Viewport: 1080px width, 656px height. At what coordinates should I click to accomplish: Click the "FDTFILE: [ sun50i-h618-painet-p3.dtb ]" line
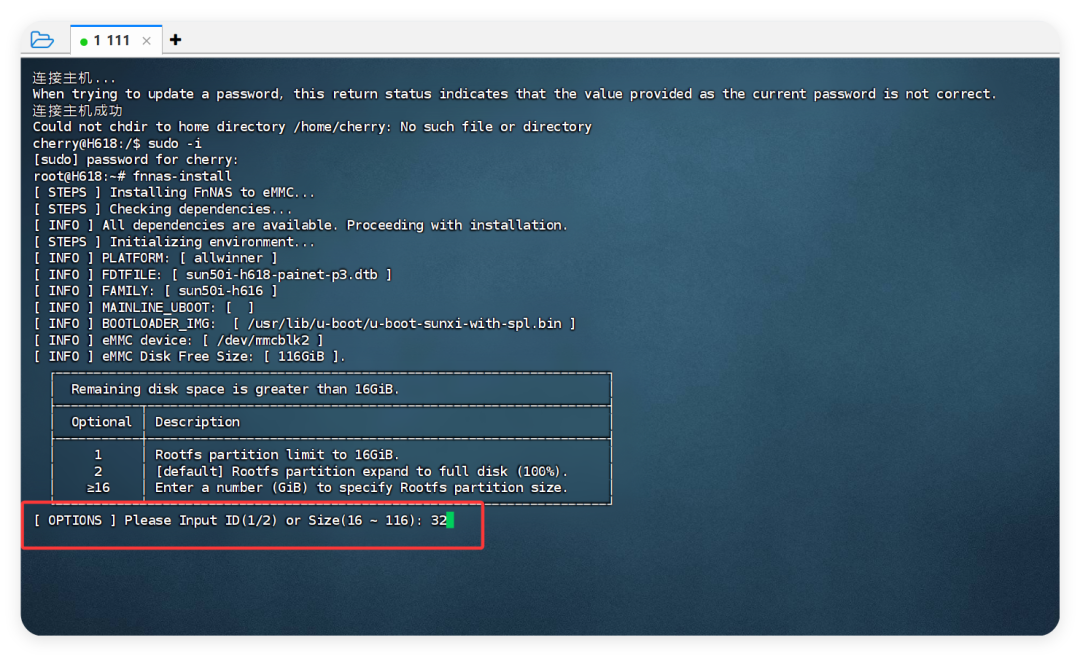(x=213, y=274)
